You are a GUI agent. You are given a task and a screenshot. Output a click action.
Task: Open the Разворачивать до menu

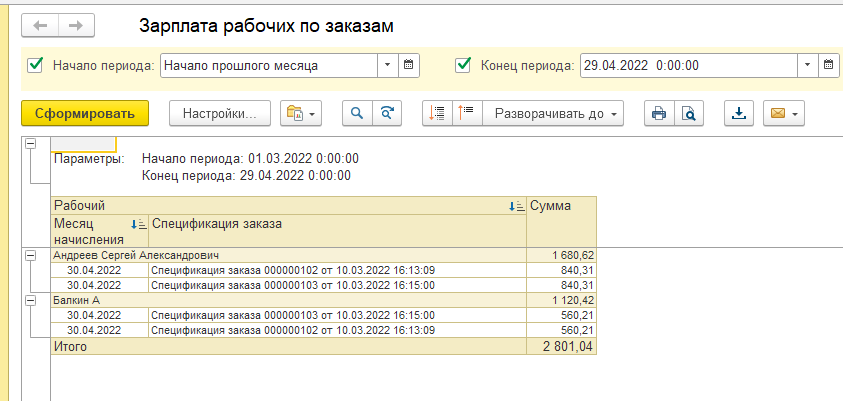tap(553, 113)
